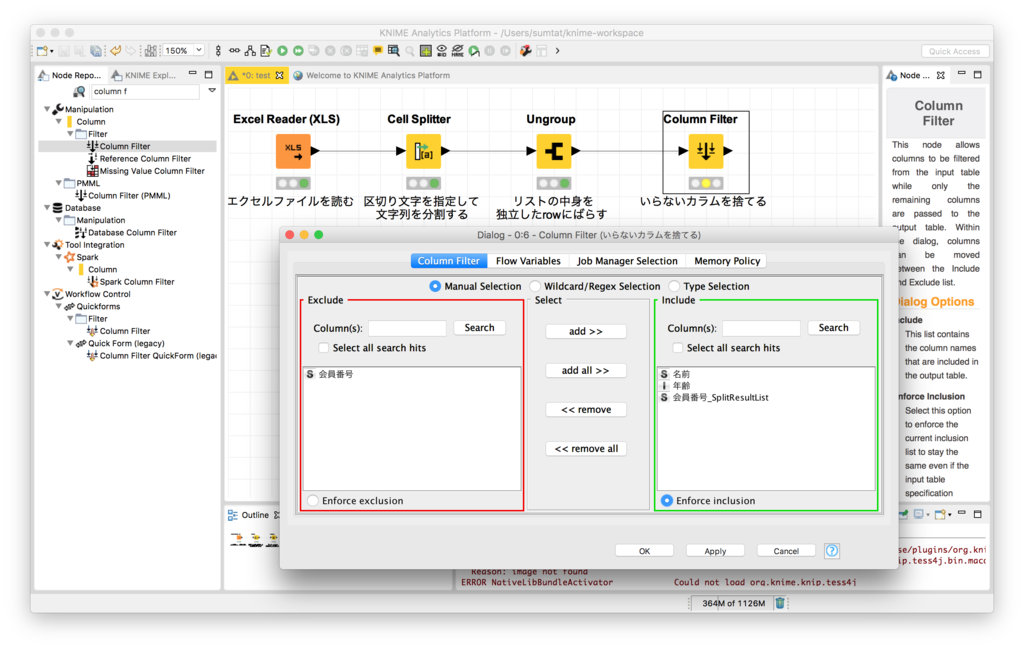Click the add >> button
1024x649 pixels.
click(586, 331)
